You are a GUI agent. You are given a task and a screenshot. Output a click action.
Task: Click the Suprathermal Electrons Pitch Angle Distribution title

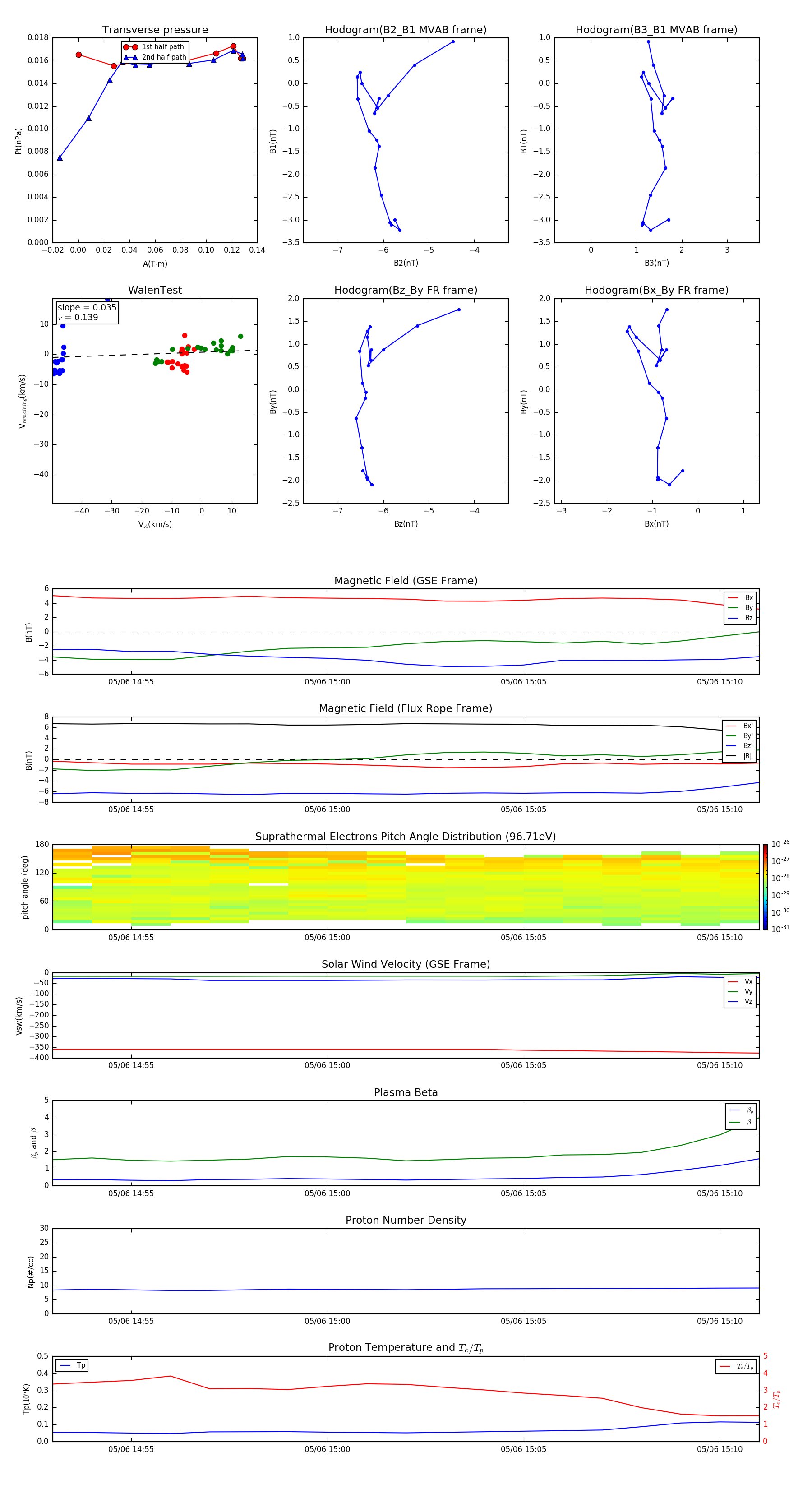click(x=406, y=837)
